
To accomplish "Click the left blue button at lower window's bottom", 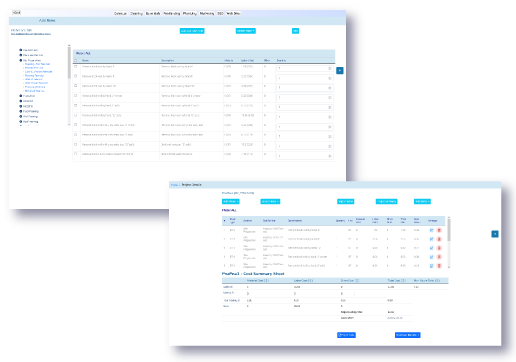I will [x=346, y=335].
